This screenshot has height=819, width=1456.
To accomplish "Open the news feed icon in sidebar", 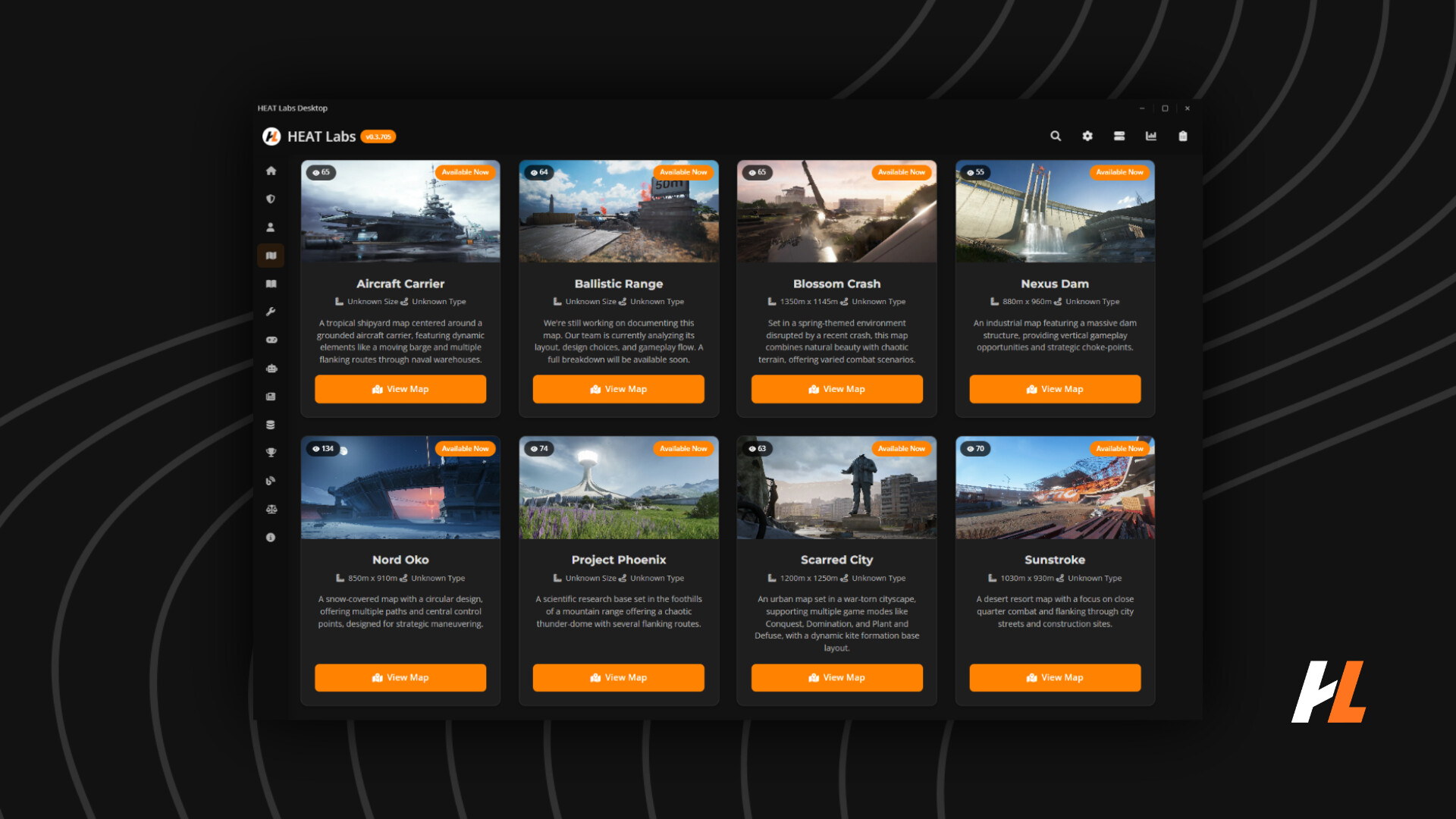I will click(x=271, y=396).
